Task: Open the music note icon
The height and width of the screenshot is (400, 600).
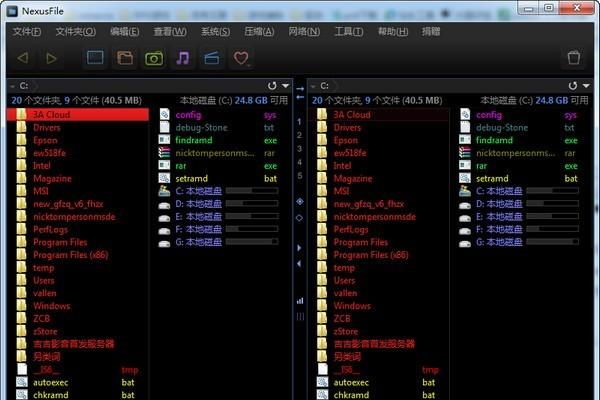Action: (182, 59)
